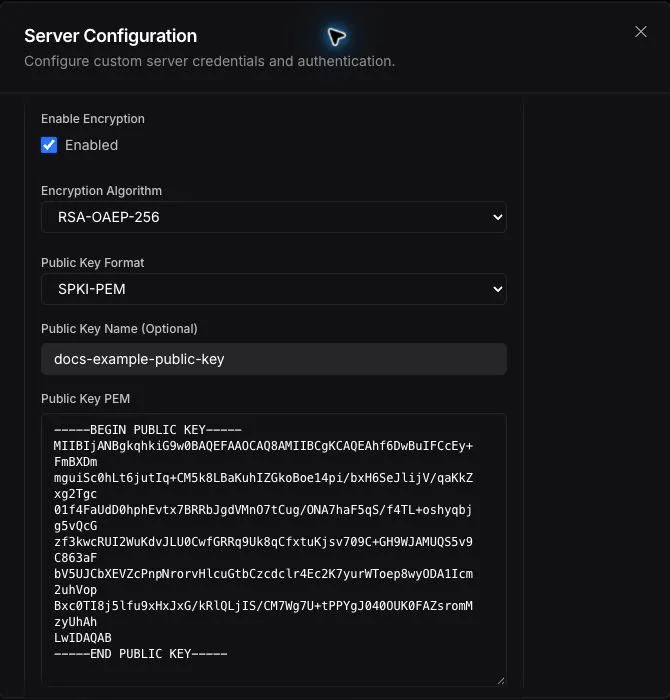The width and height of the screenshot is (670, 700).
Task: Click the "Enable Encryption" label
Action: 93,119
